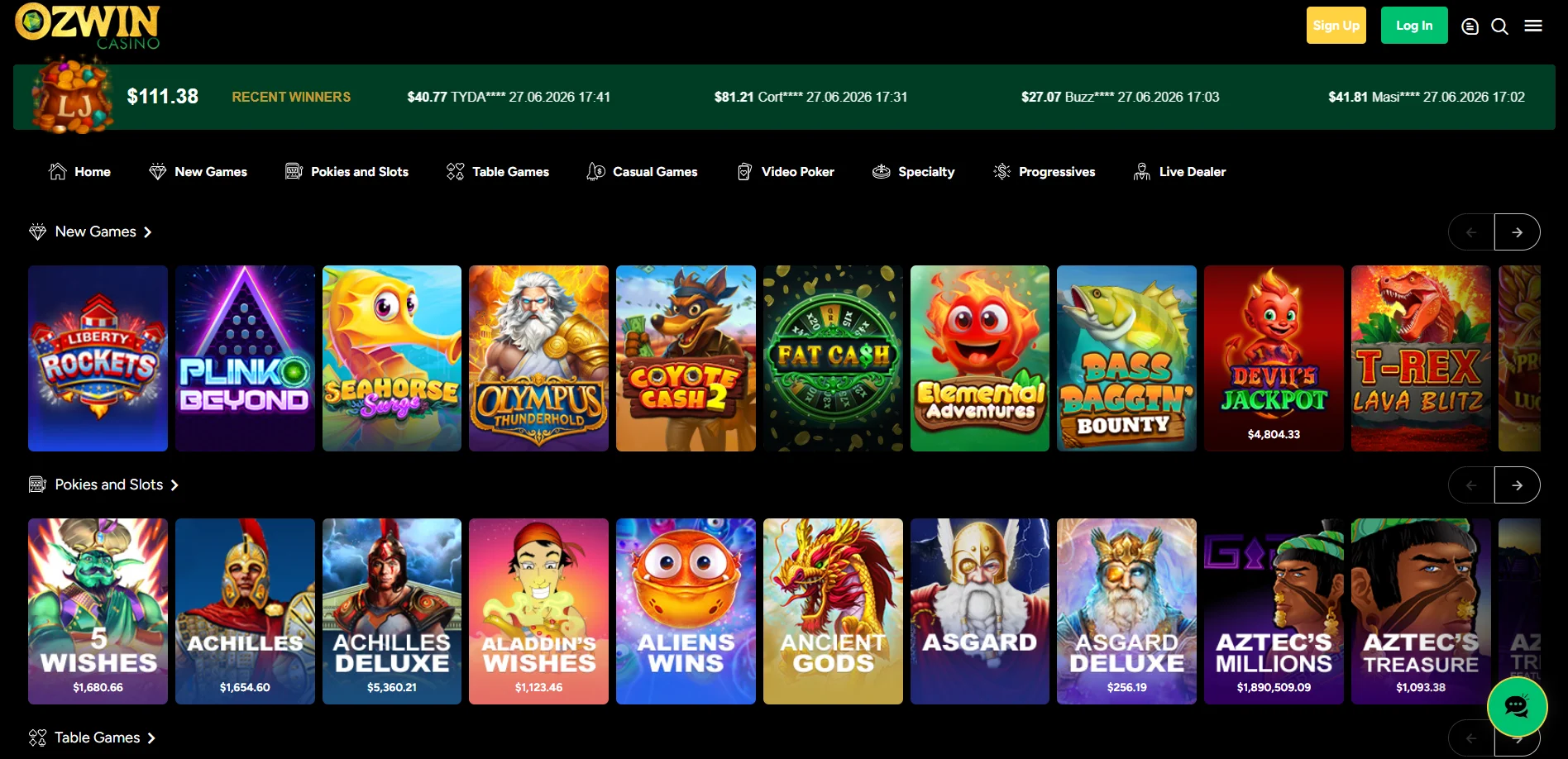Viewport: 1568px width, 759px height.
Task: Click the Table Games carousel left arrow
Action: click(1471, 738)
